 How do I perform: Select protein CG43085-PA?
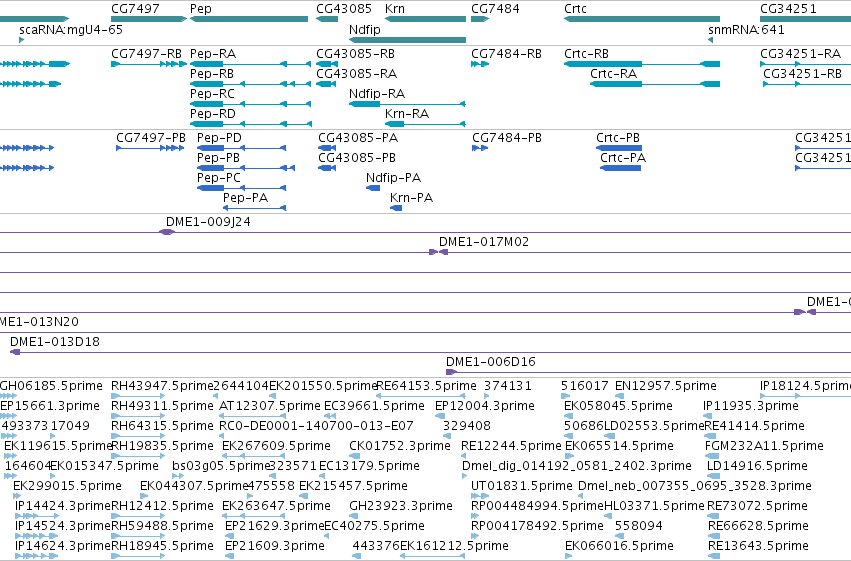327,148
